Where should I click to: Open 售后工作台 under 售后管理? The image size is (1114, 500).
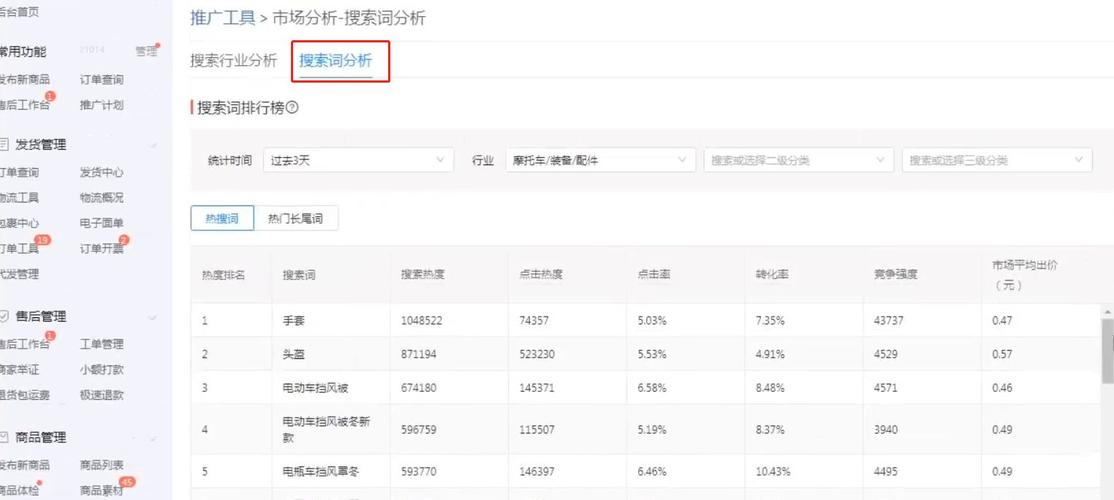(x=24, y=344)
